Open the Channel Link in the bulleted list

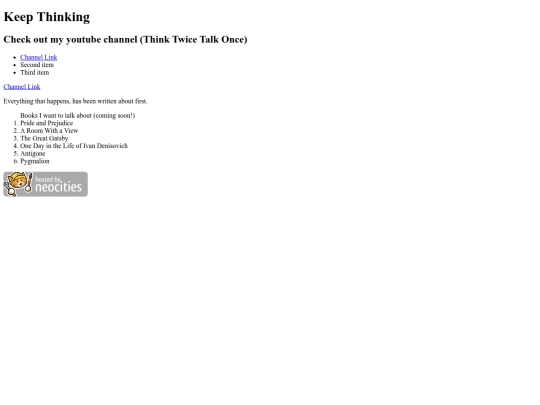coord(39,57)
